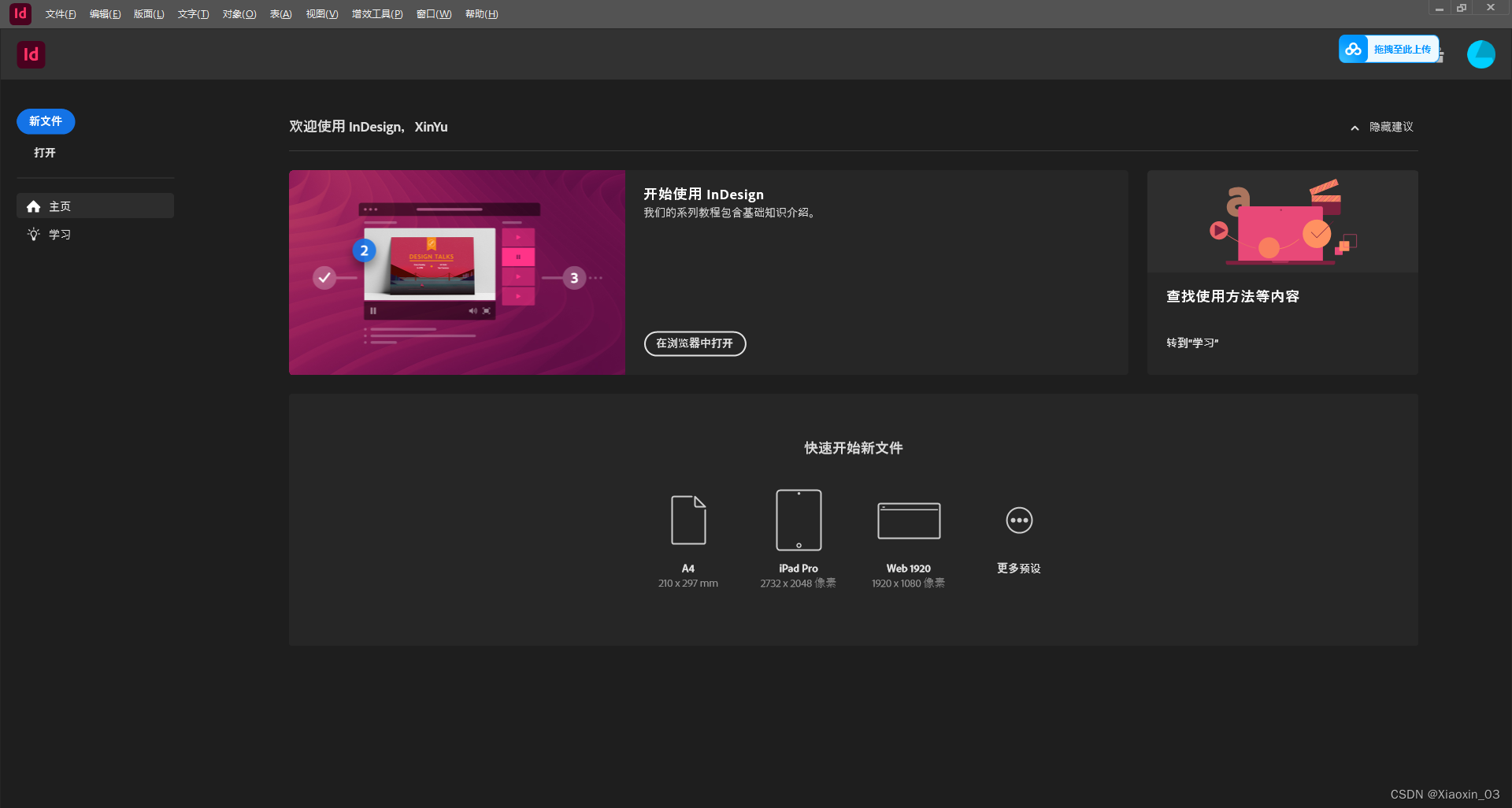
Task: Click the A4 210 x 297 mm label
Action: pos(688,576)
